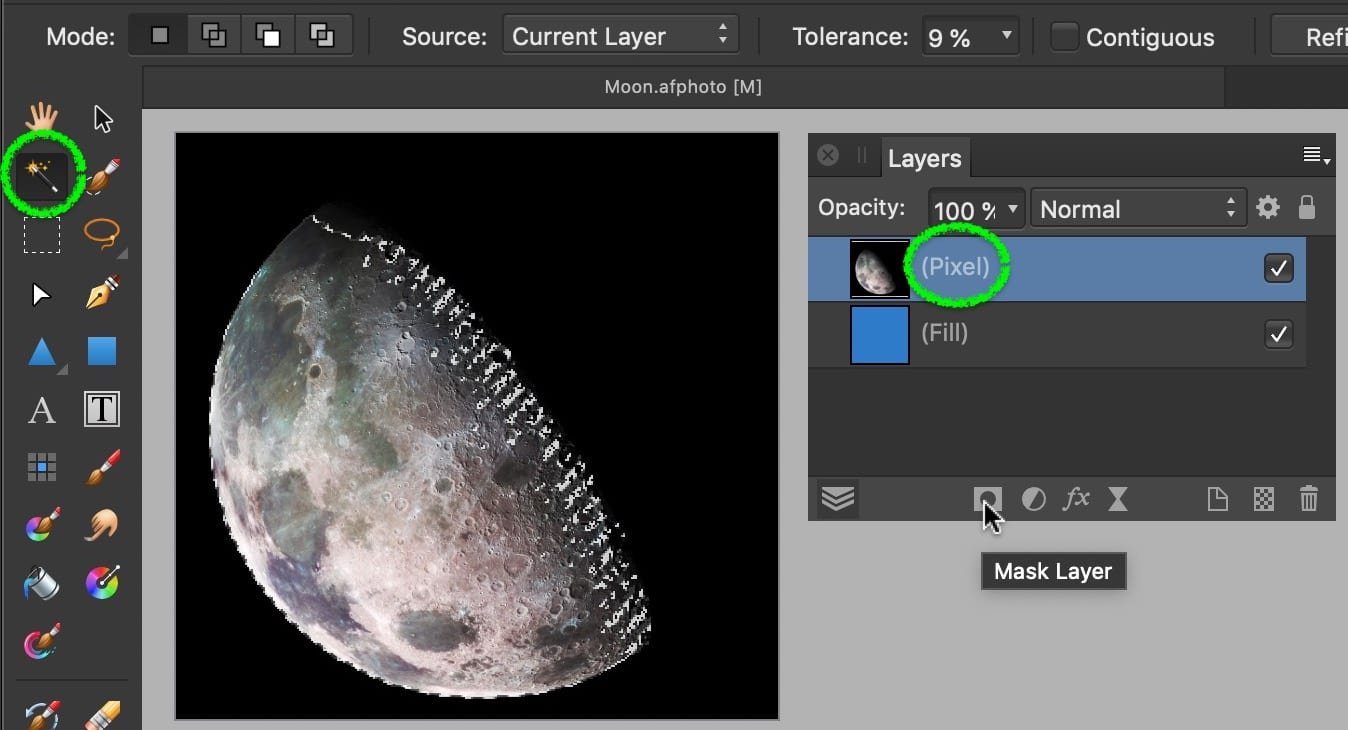Screen dimensions: 1348x730
Task: Hide the Pixel layer using its checkbox
Action: [1278, 268]
